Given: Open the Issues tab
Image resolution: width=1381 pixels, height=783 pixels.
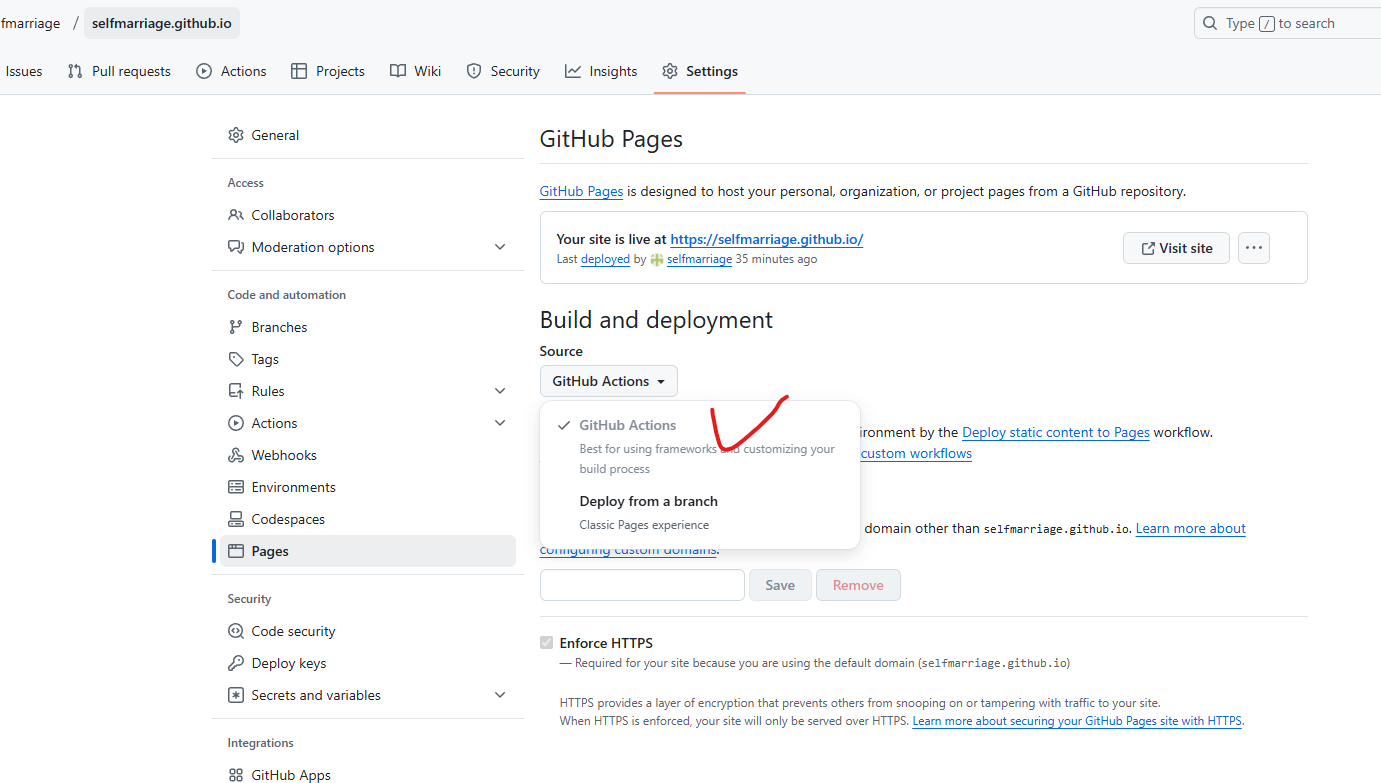Looking at the screenshot, I should [24, 71].
